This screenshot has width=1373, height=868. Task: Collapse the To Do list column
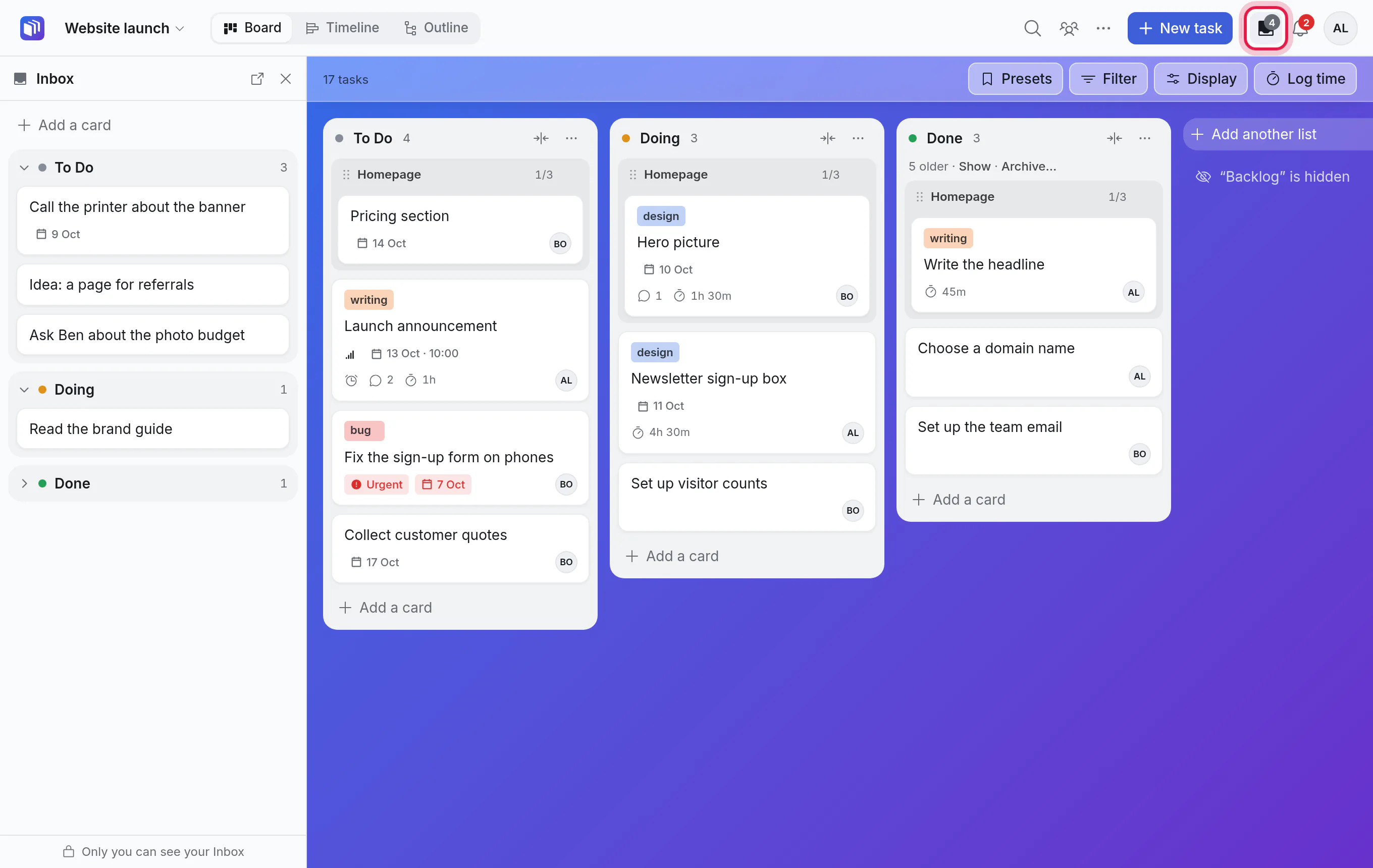coord(541,138)
